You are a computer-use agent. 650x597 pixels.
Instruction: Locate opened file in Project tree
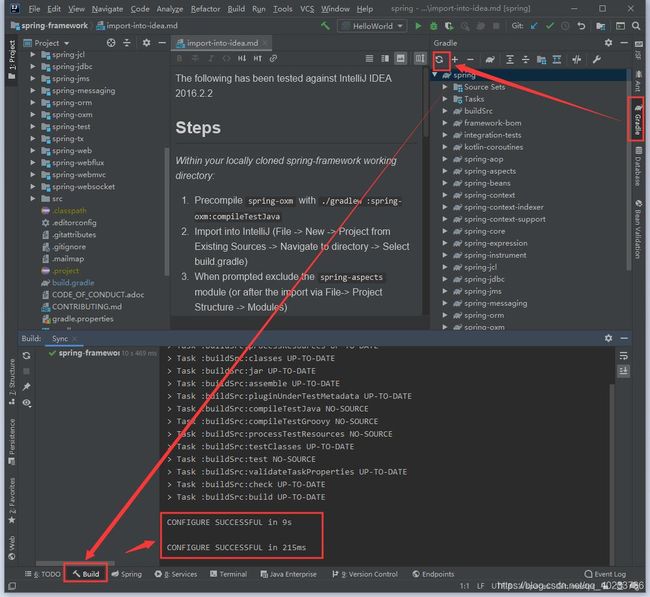pyautogui.click(x=111, y=43)
